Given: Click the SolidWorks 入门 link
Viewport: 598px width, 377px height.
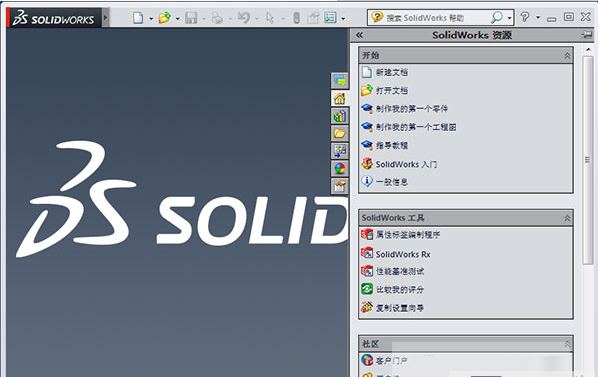Looking at the screenshot, I should 407,164.
